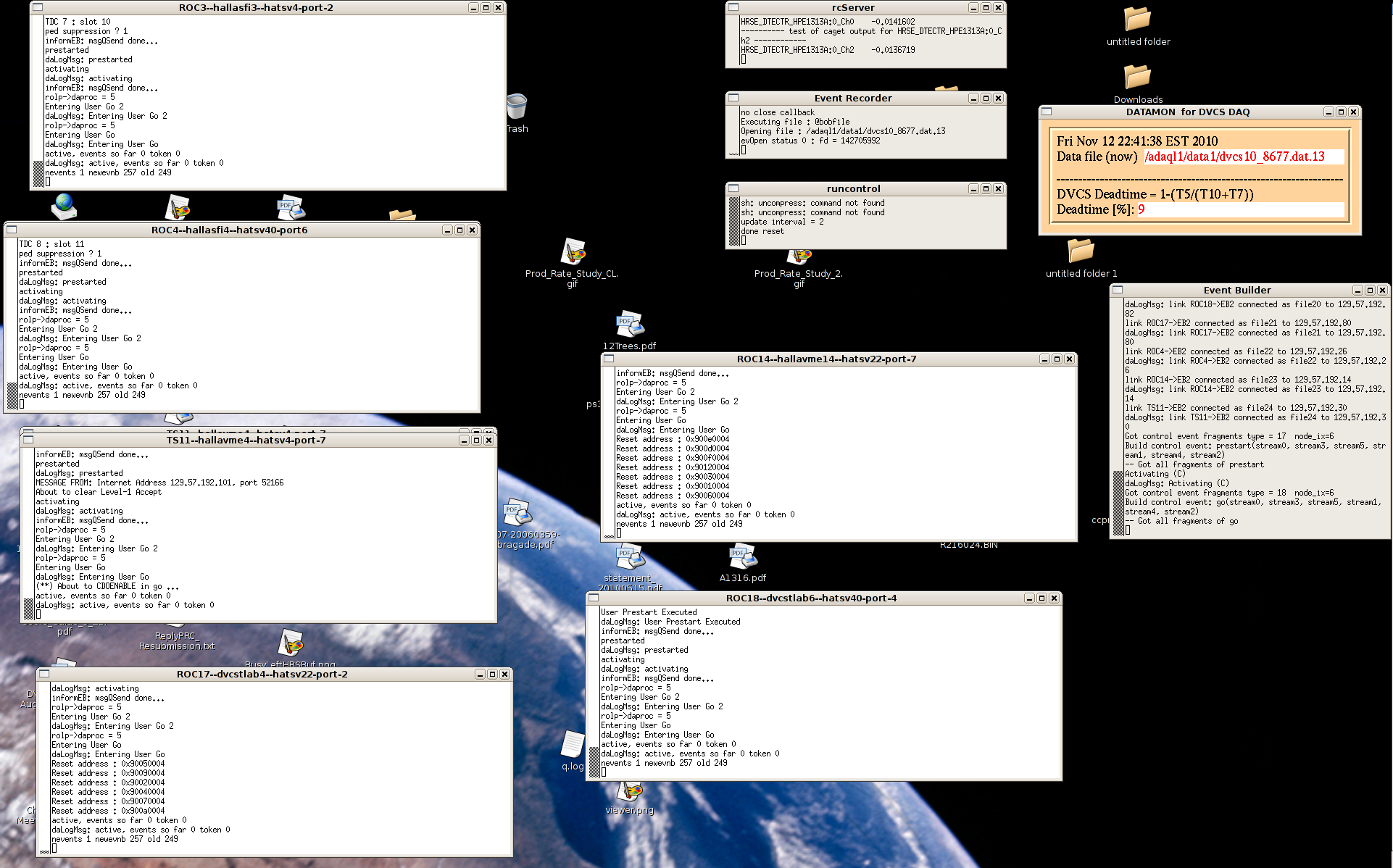Click the data file path in DATAMON
This screenshot has width=1393, height=868.
click(1234, 157)
